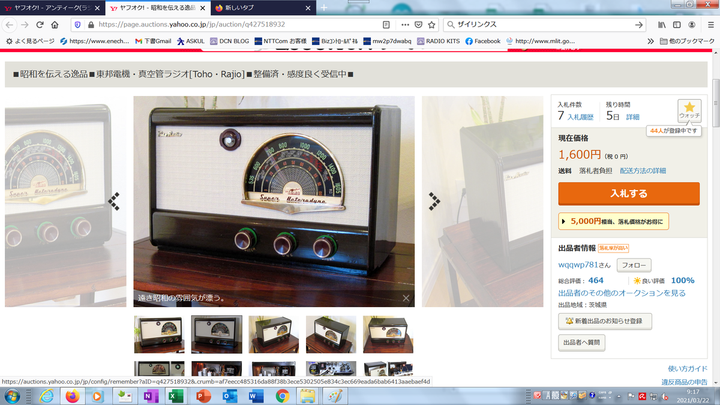The image size is (720, 405).
Task: Open the 入札履歴 bid history link
Action: pyautogui.click(x=581, y=117)
